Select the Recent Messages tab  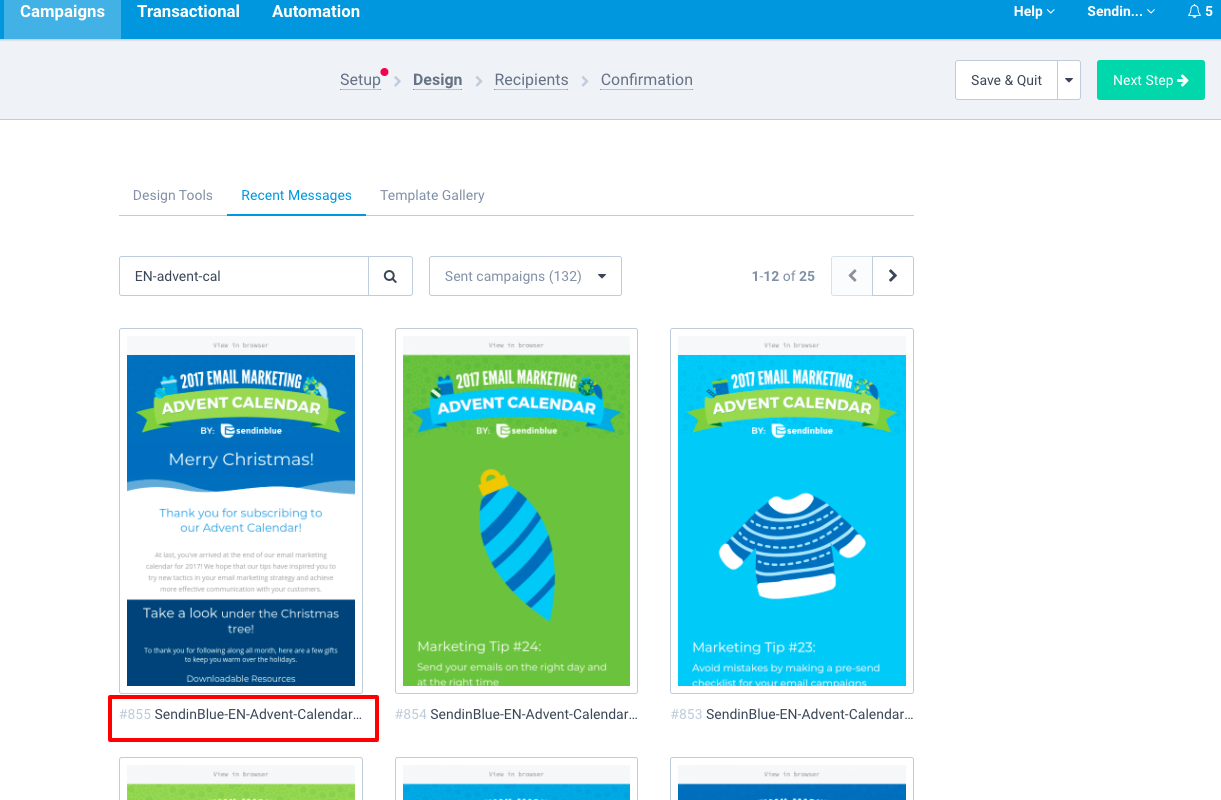click(x=297, y=195)
